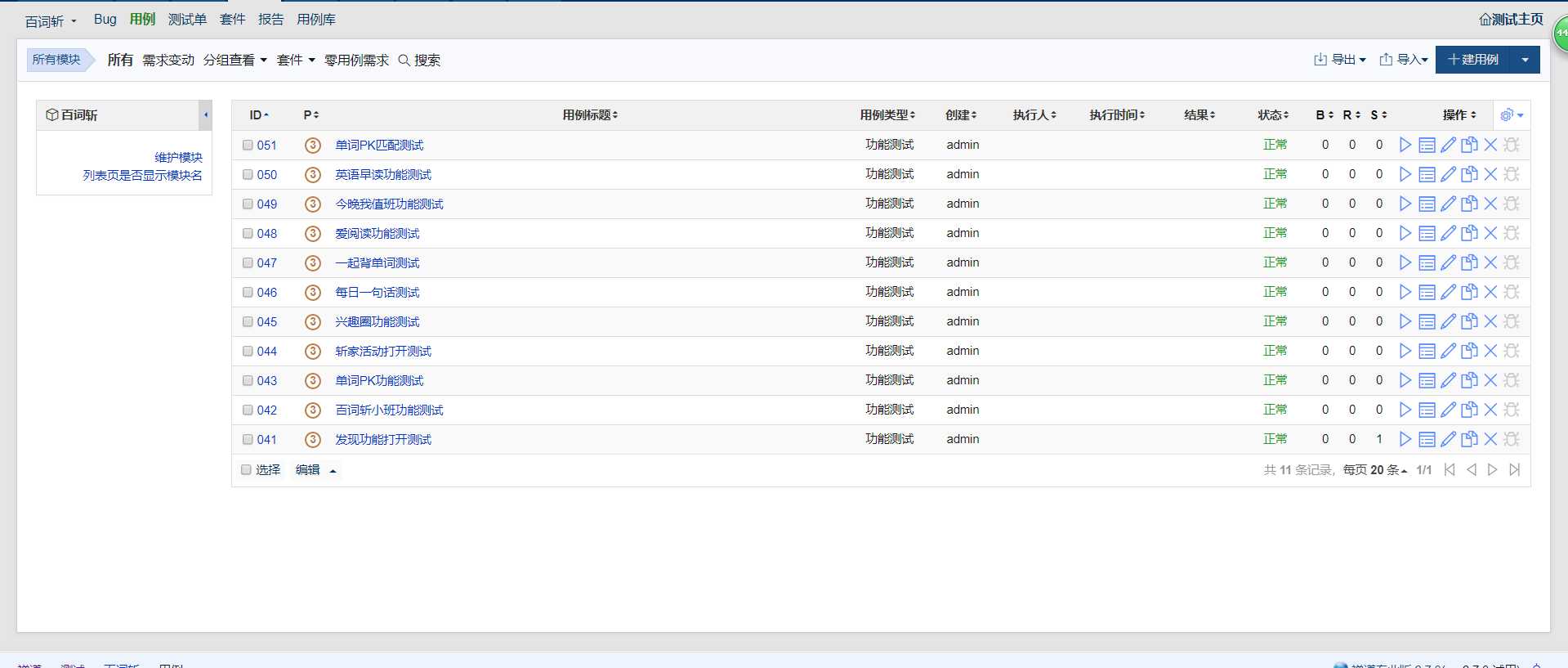Open the 维护模块 link
Viewport: 1568px width, 668px height.
pos(178,157)
